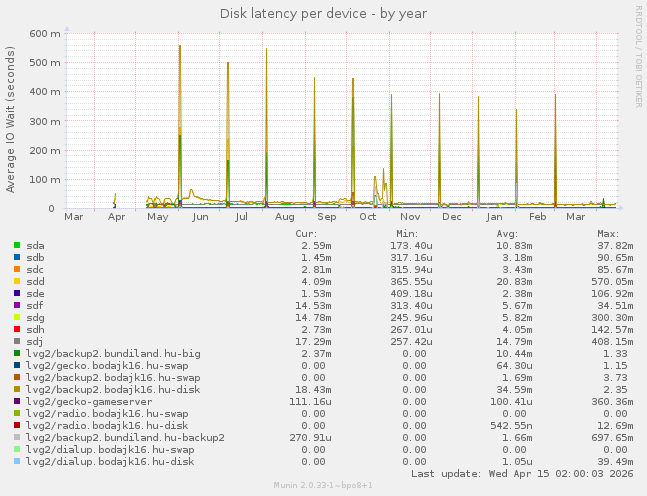The image size is (647, 496).
Task: Click the 'lvg2/radio.bodajk16.hu-swap' legend label
Action: coord(107,413)
